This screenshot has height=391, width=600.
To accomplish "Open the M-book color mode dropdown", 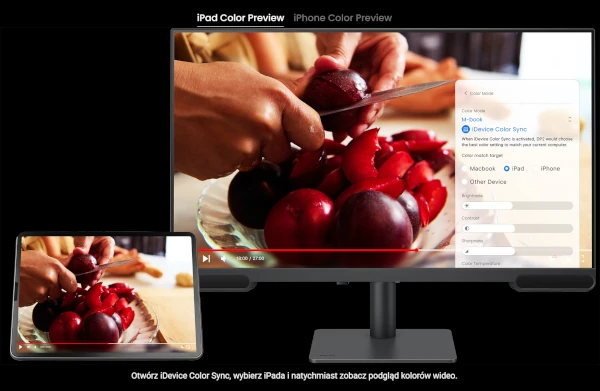I will pyautogui.click(x=517, y=119).
